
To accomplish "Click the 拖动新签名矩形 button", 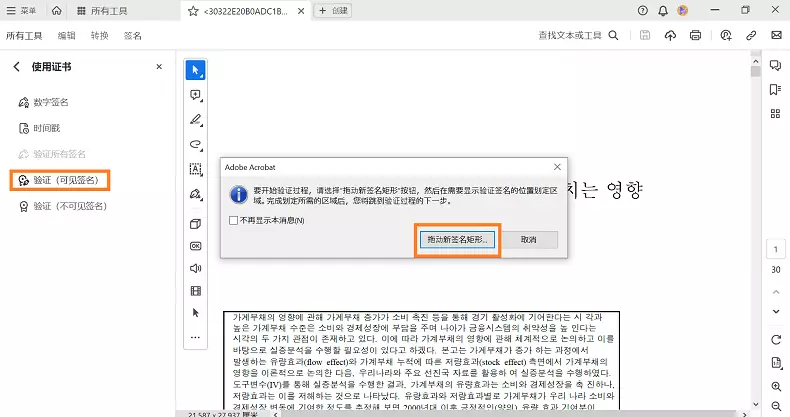I will coord(456,240).
